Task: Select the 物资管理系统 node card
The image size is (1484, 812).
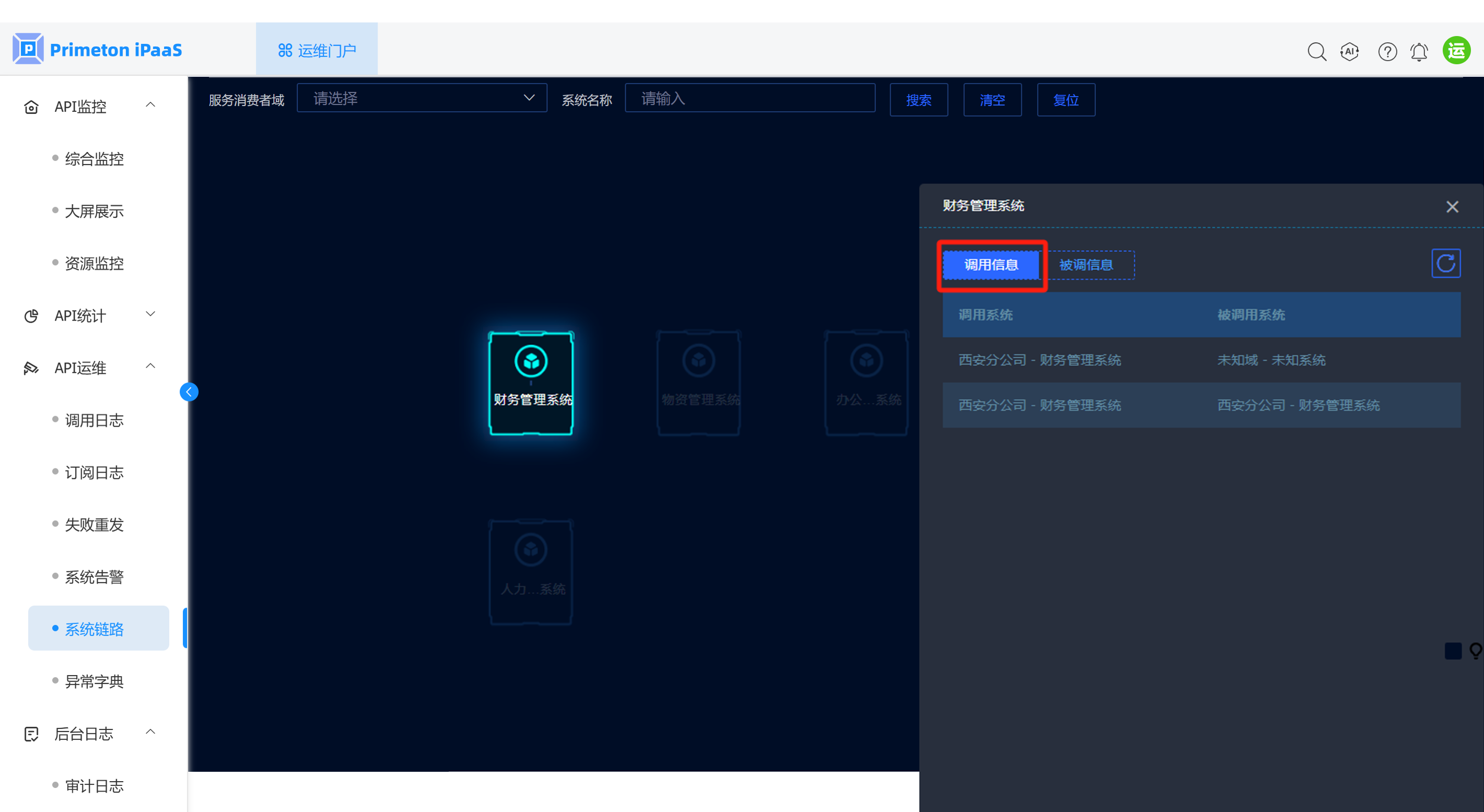Action: point(699,383)
